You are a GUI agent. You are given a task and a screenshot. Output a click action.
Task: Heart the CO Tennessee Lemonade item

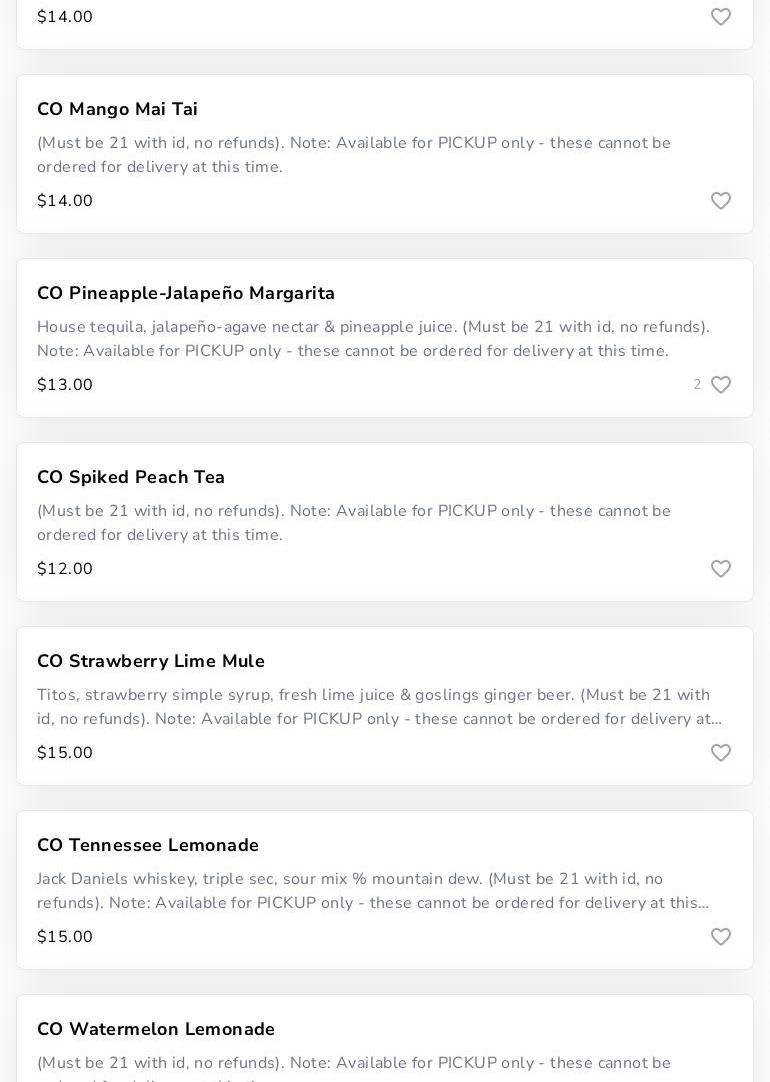tap(721, 937)
